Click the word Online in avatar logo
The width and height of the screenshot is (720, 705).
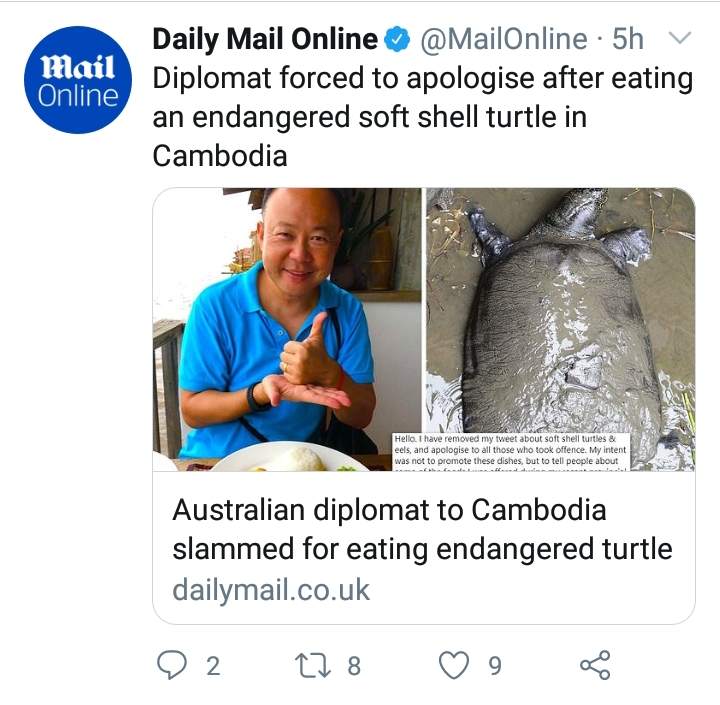(x=78, y=96)
